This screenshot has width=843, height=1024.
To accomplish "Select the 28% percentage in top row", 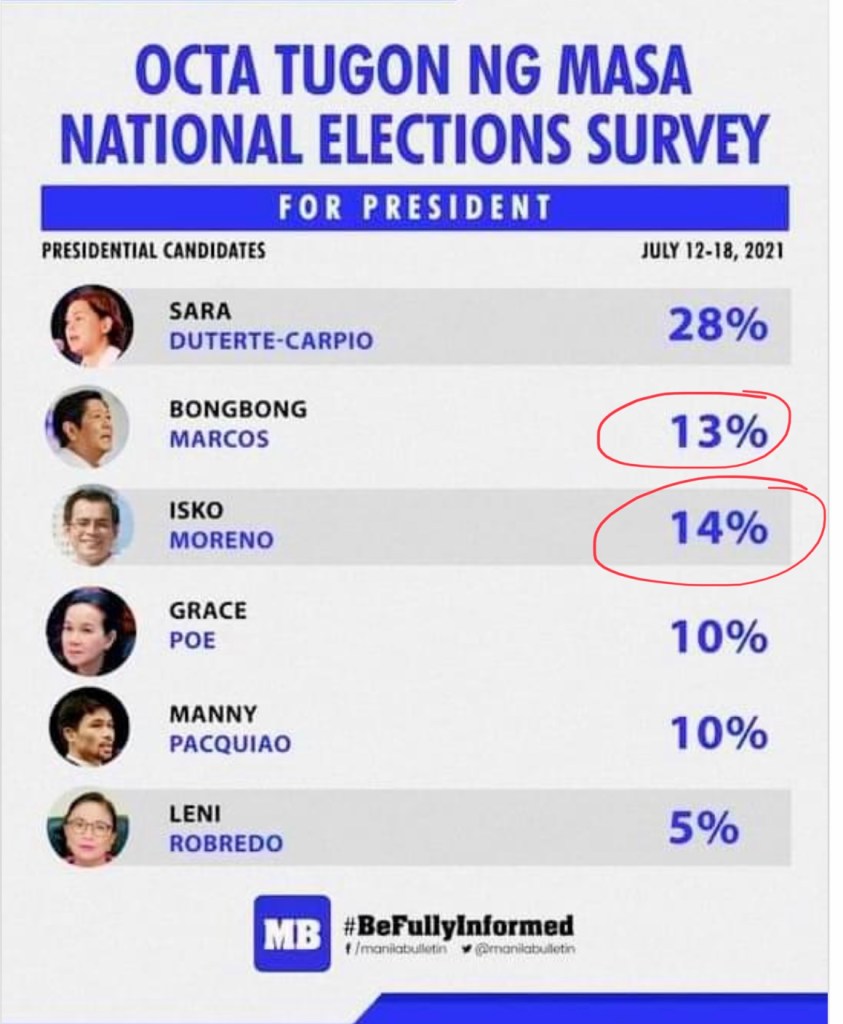I will (x=717, y=325).
